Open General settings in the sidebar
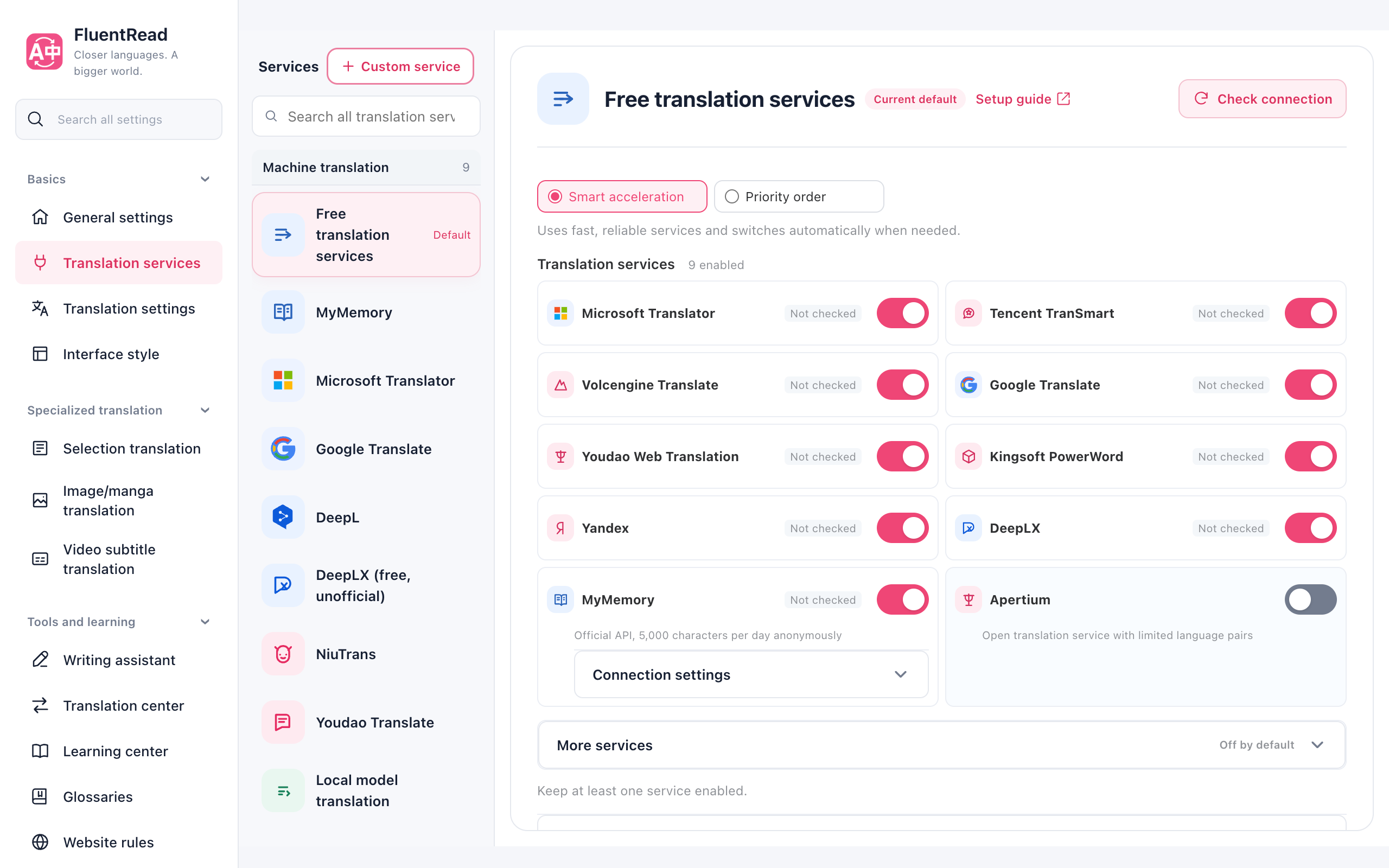 [x=119, y=217]
